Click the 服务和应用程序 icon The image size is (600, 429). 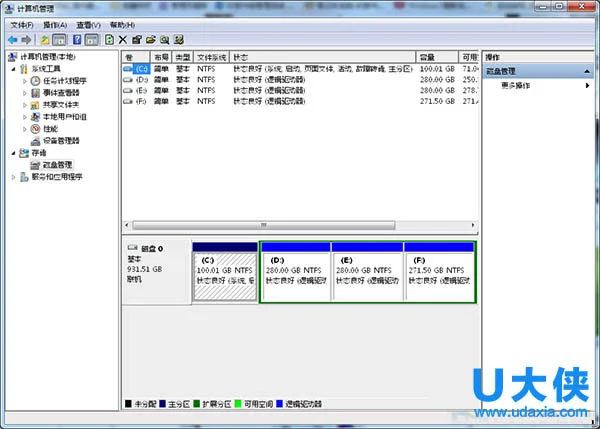click(x=24, y=177)
